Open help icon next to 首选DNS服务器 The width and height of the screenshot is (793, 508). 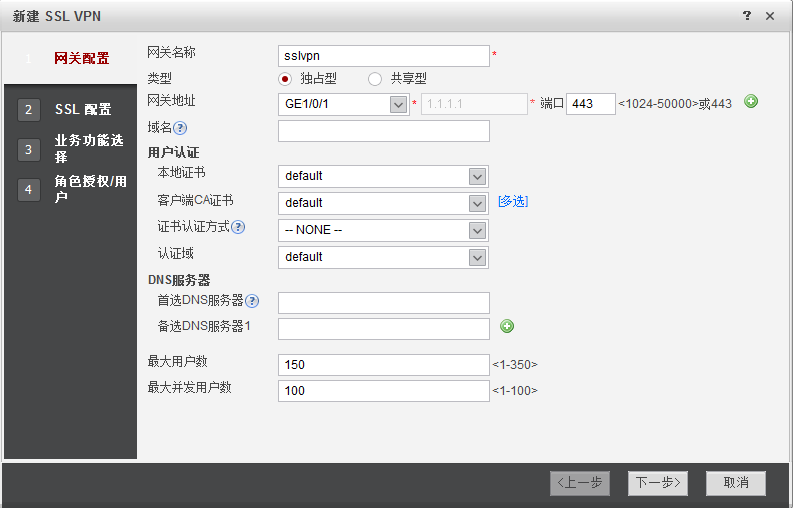[x=252, y=301]
